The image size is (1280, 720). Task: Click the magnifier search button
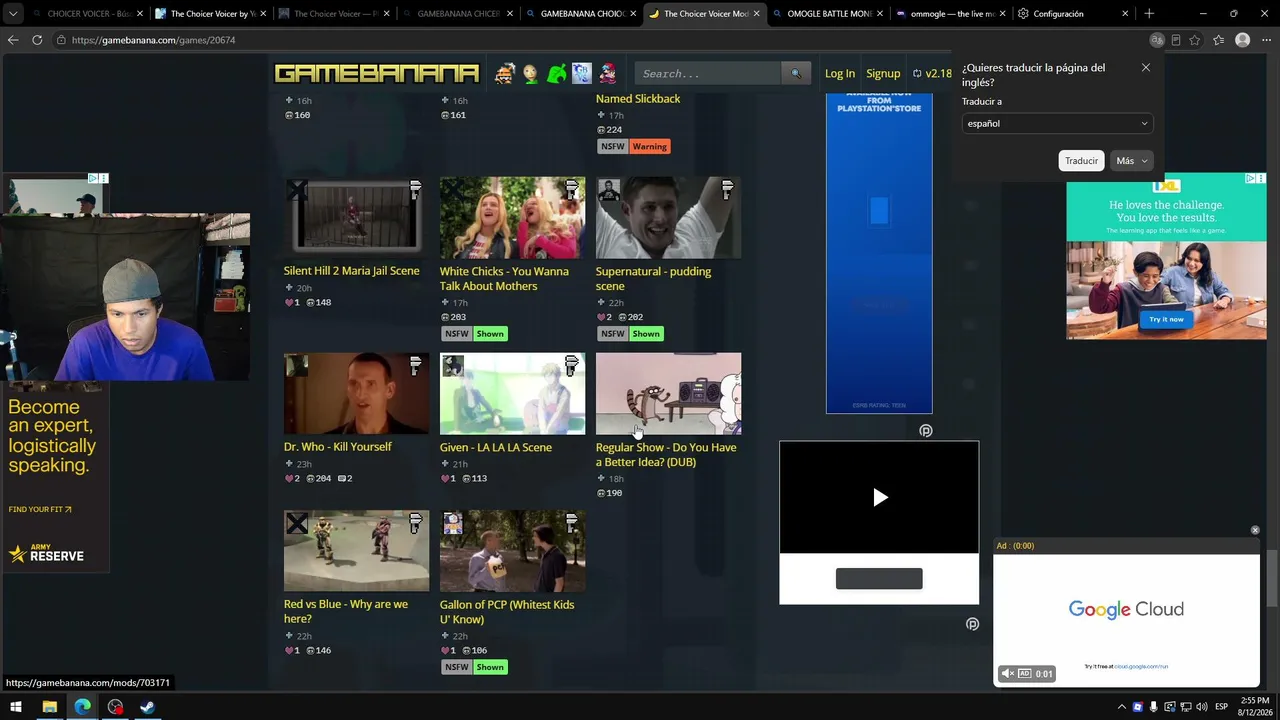(x=796, y=73)
